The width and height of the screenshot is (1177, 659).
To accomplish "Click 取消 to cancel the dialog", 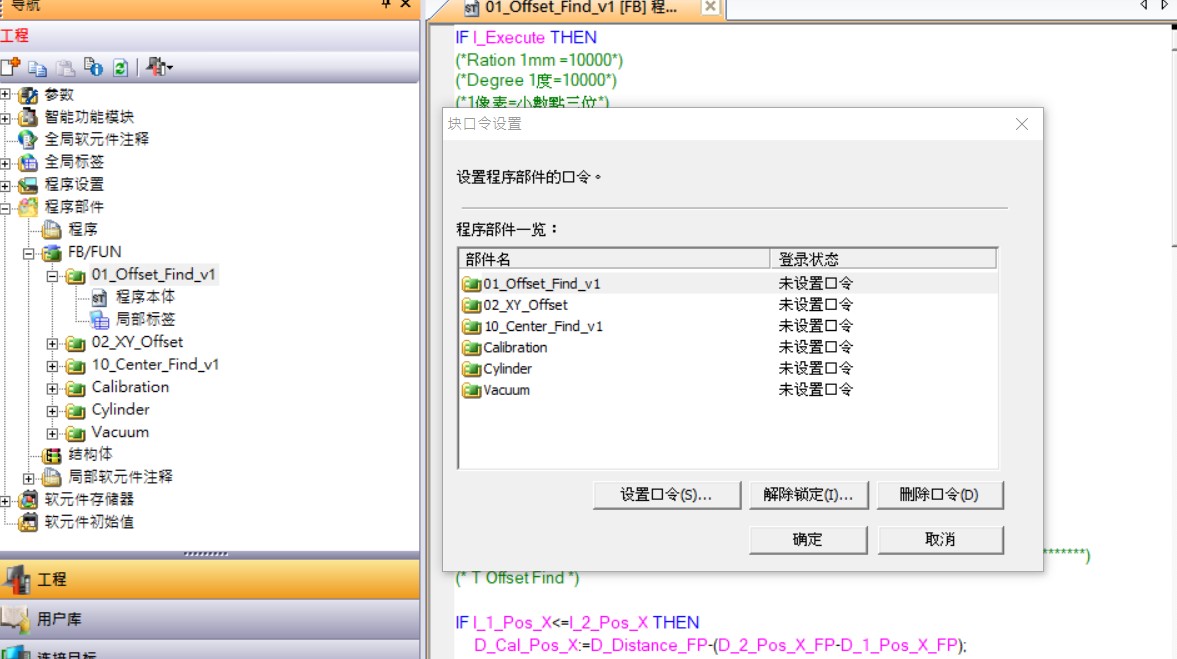I will pos(940,540).
